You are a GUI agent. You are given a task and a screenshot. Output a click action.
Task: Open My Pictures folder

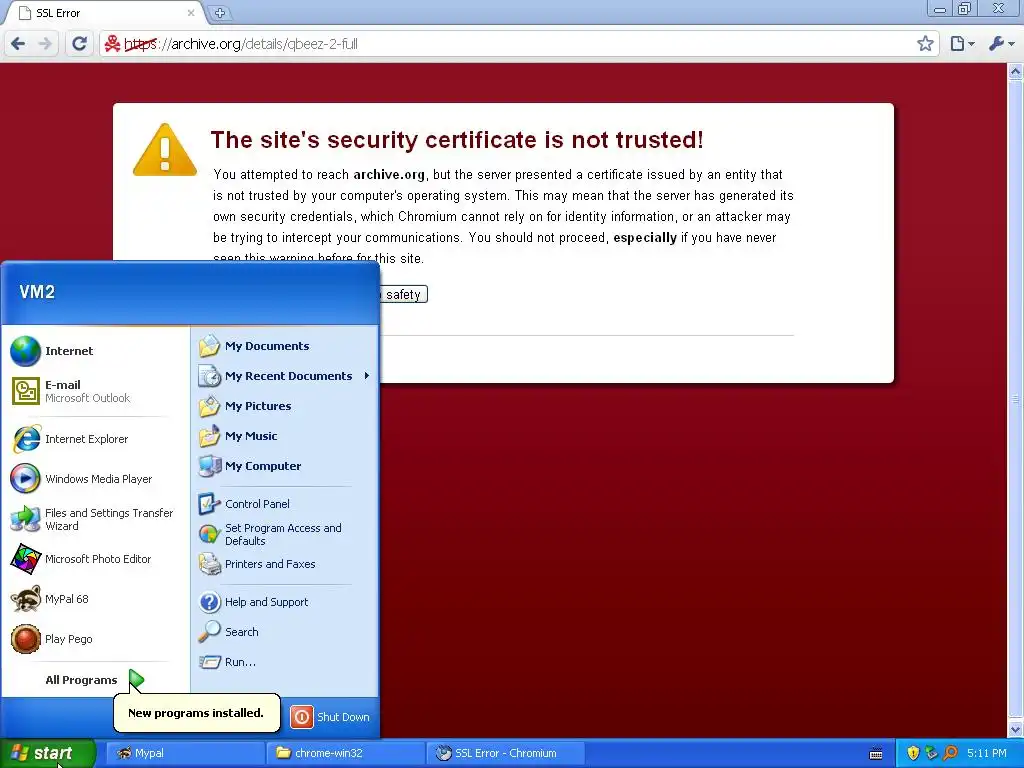point(285,406)
